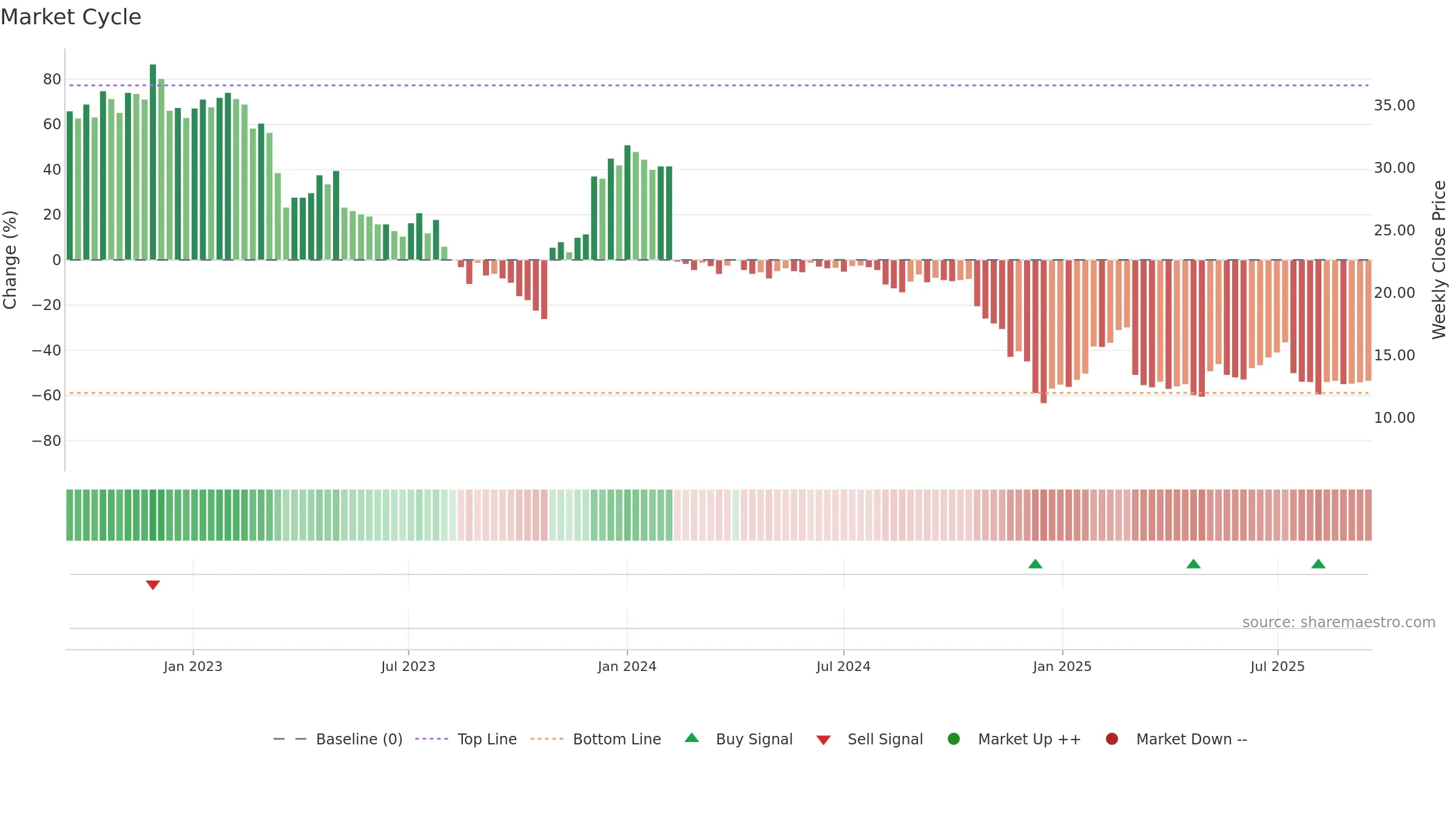This screenshot has width=1456, height=819.
Task: Click the Jan 2025 x-axis label
Action: click(1062, 667)
